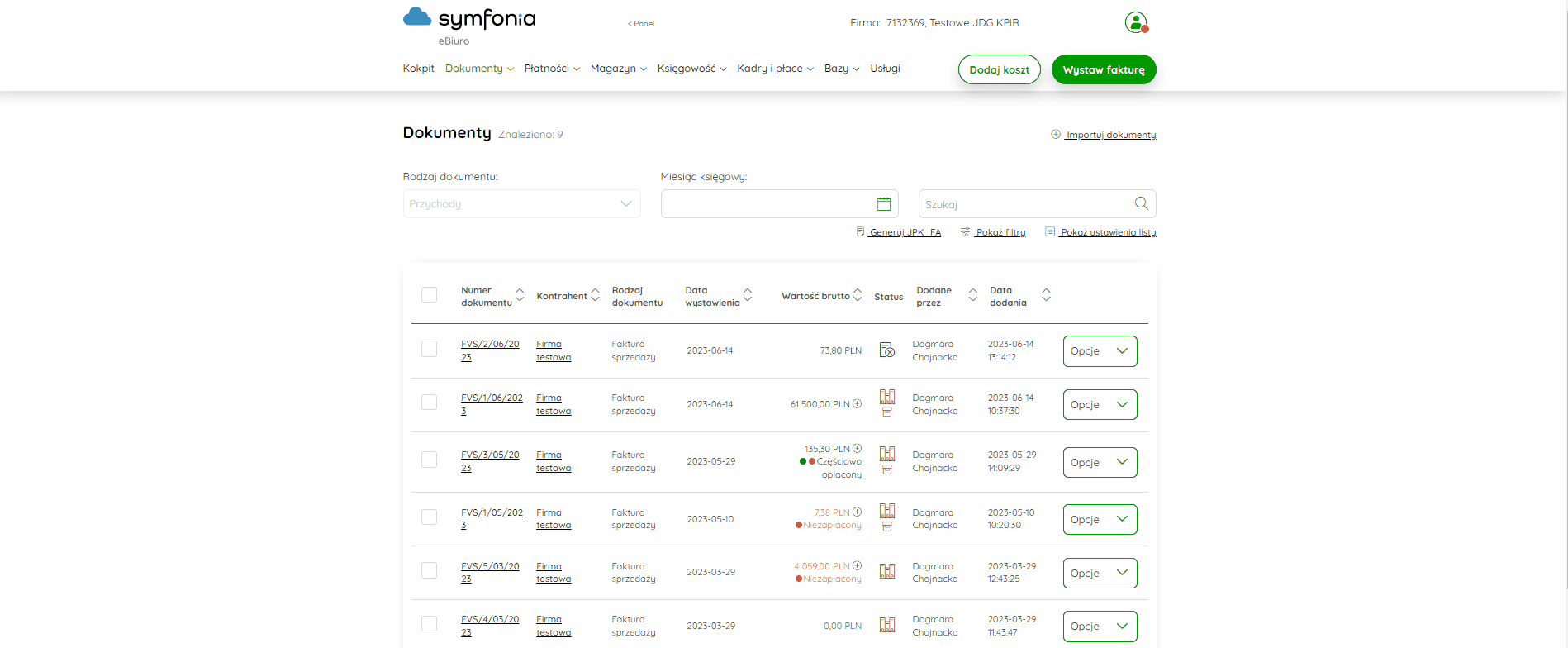Open the Magazyn menu
1568x648 pixels.
[x=618, y=69]
